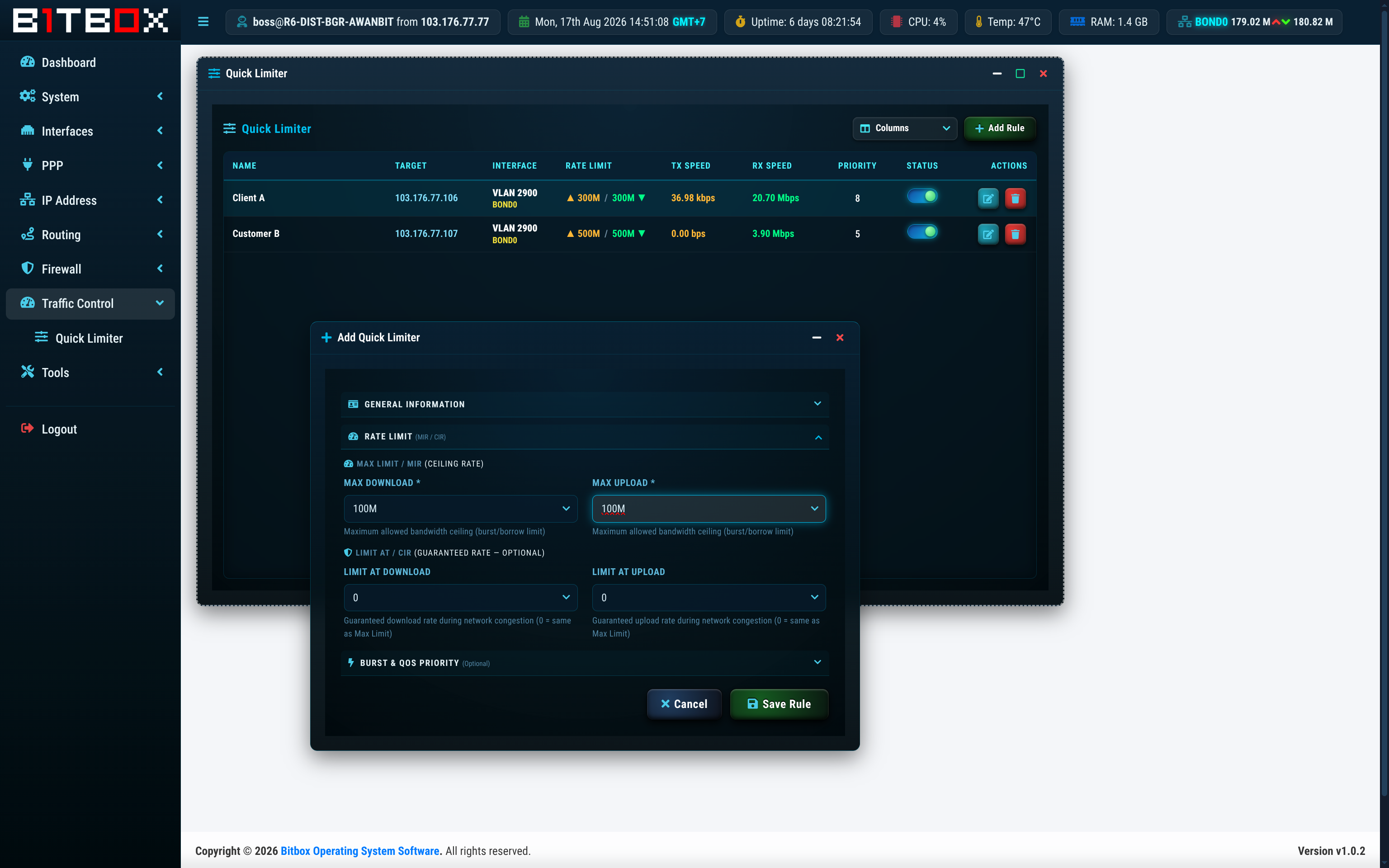1389x868 pixels.
Task: Click the user icon beside boss@R6-DIST
Action: coord(242,22)
